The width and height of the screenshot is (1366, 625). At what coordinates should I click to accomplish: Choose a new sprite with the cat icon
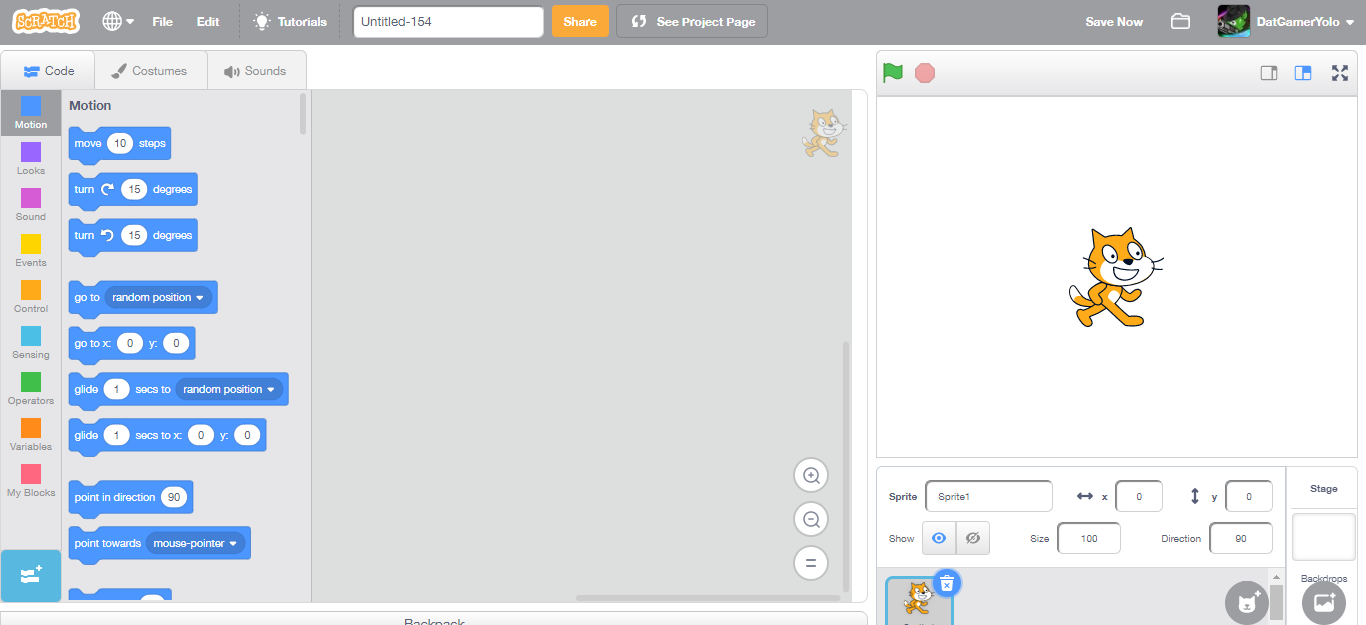(1247, 602)
